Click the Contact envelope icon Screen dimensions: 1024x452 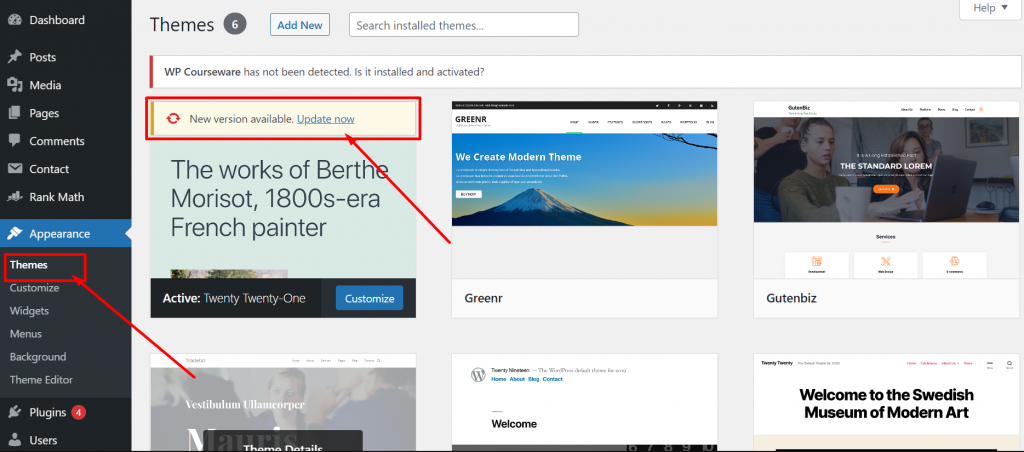pyautogui.click(x=15, y=170)
